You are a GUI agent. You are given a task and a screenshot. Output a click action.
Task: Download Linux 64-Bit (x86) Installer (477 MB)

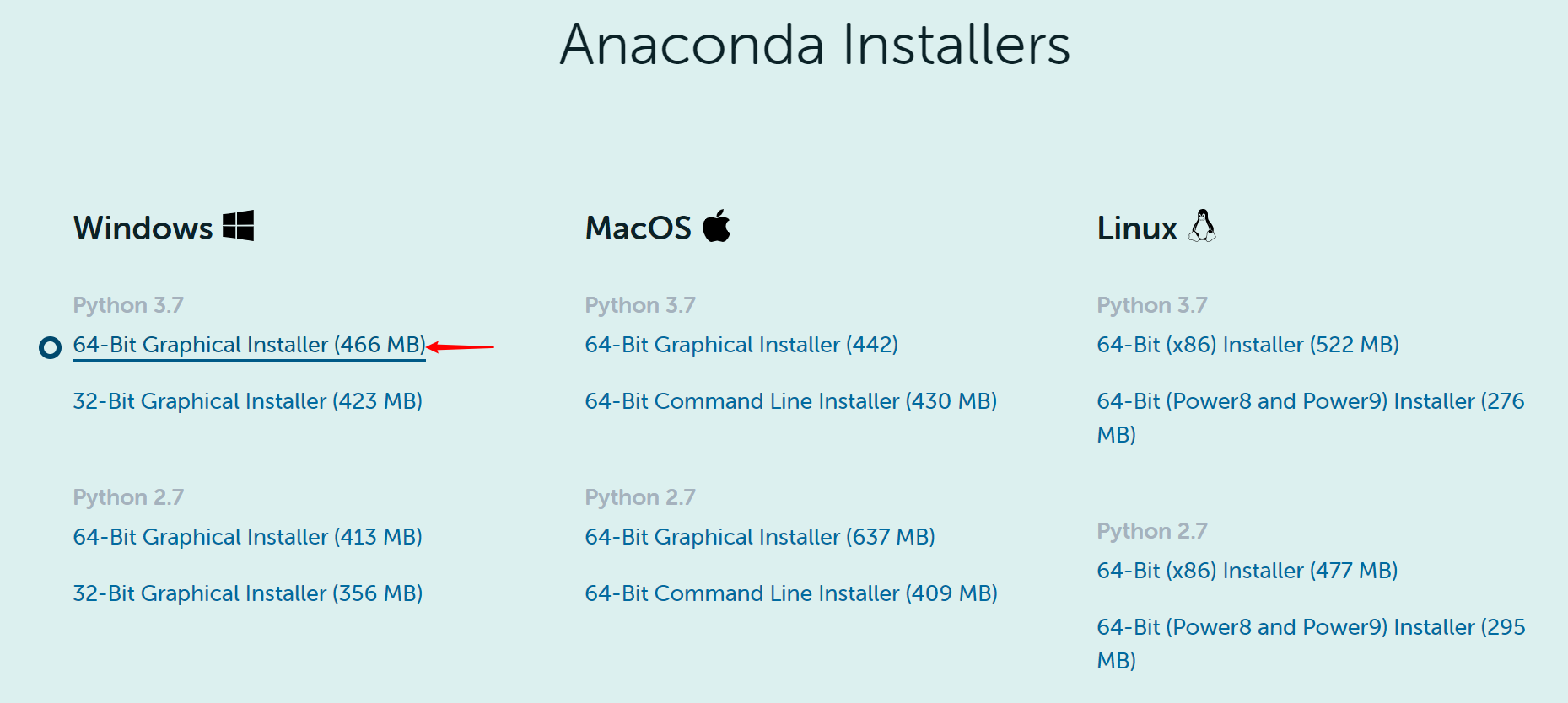[x=1247, y=571]
